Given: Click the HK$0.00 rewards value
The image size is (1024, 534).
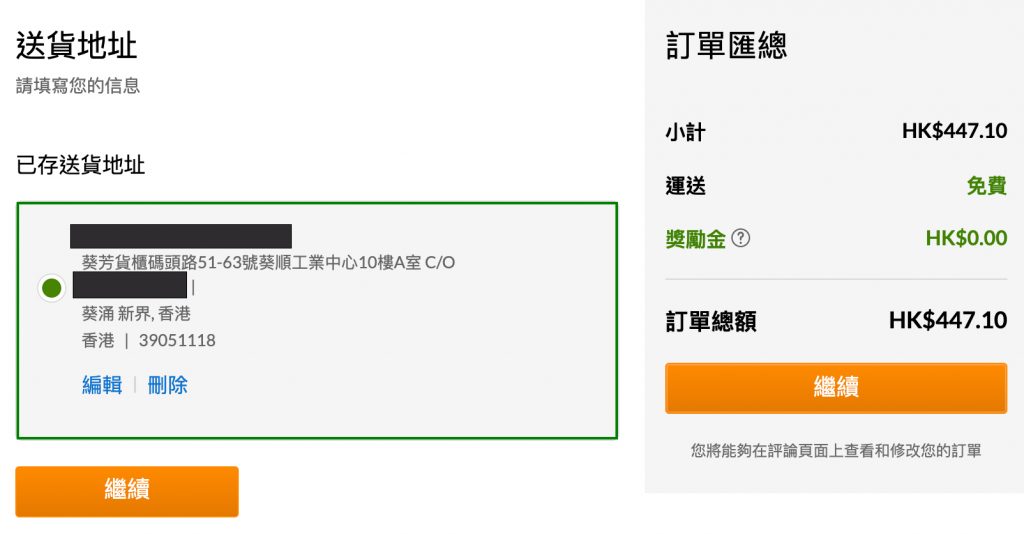Looking at the screenshot, I should (x=966, y=239).
